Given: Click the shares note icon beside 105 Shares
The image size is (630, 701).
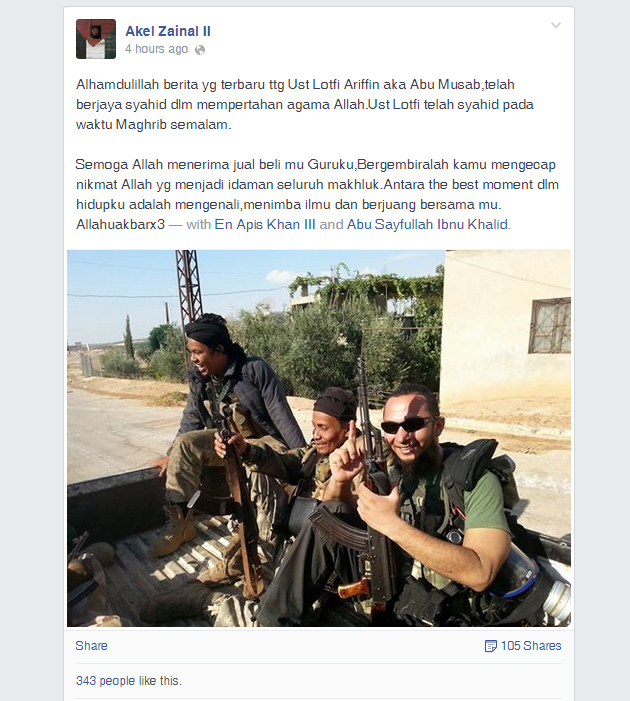Looking at the screenshot, I should tap(490, 646).
